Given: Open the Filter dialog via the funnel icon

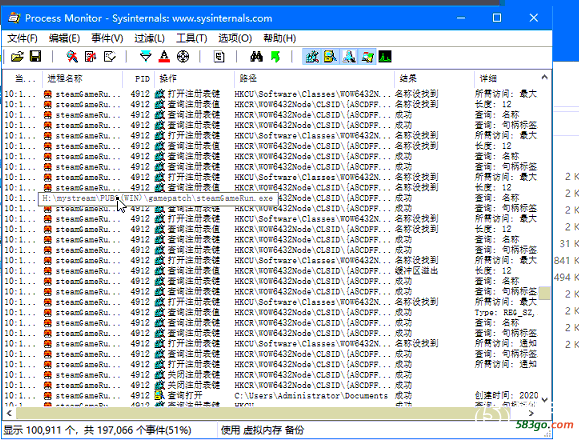Looking at the screenshot, I should (146, 56).
